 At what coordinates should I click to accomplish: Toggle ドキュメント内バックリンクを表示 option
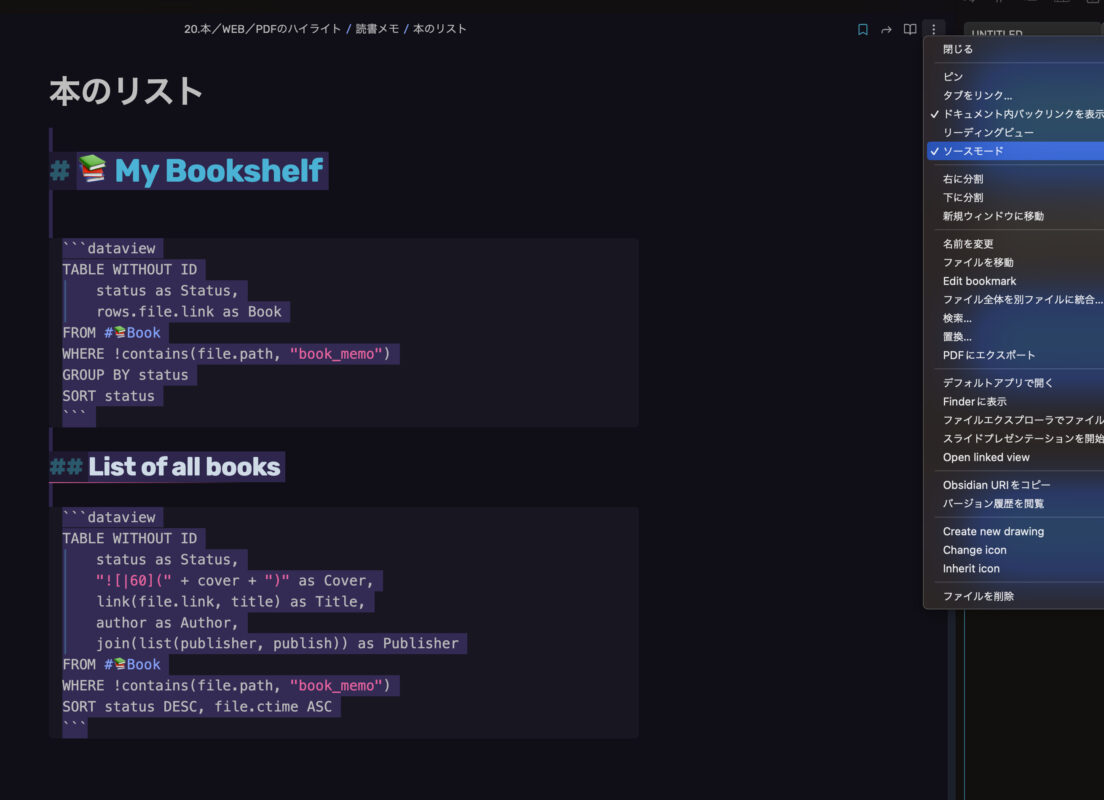click(x=1020, y=114)
